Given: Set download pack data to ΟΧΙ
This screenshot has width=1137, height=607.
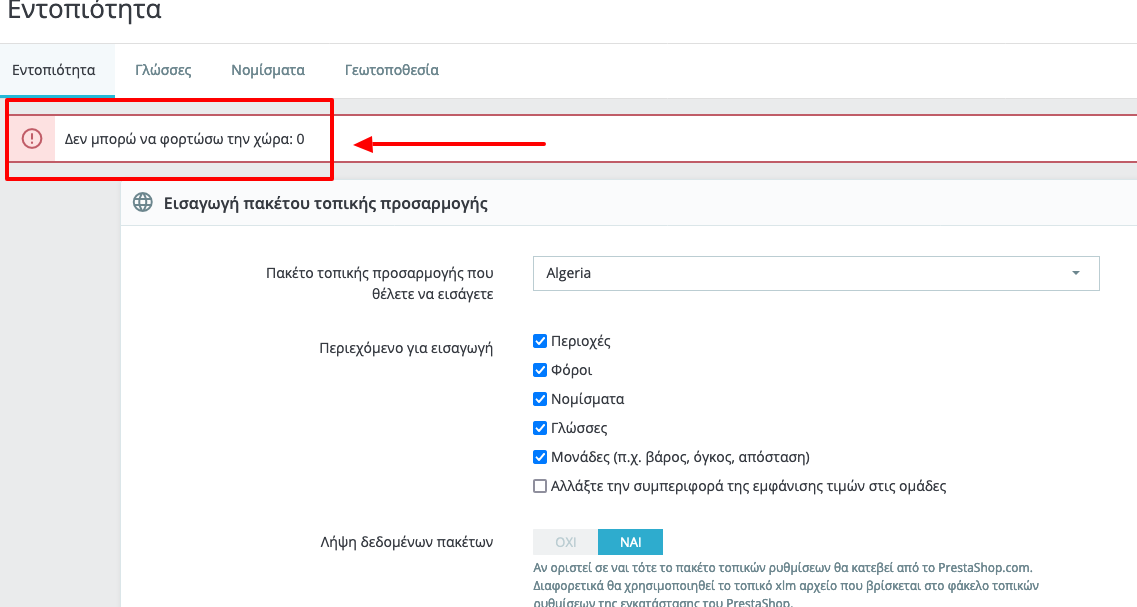Looking at the screenshot, I should 566,542.
